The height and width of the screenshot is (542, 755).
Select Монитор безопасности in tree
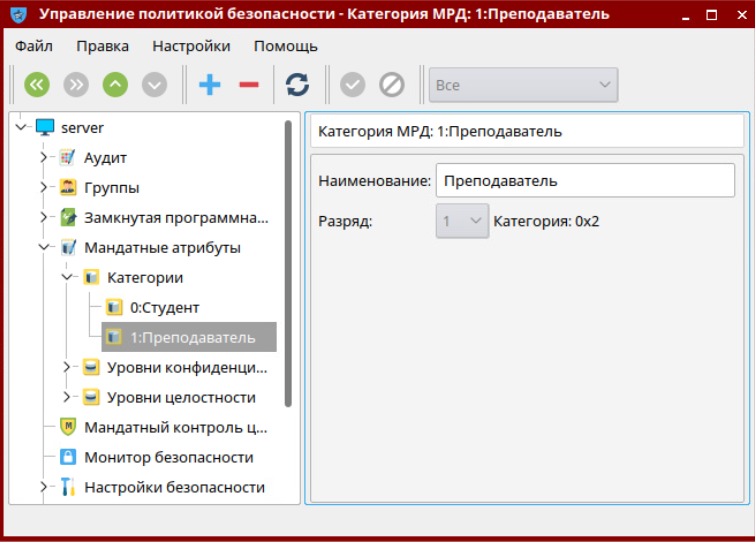pos(169,457)
